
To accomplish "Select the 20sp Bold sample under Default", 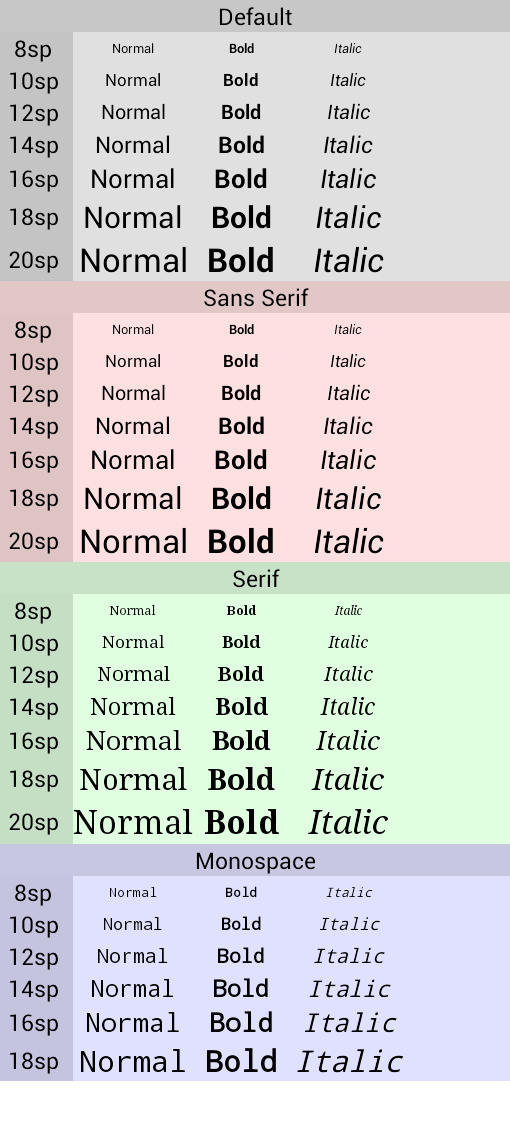I will tap(241, 260).
